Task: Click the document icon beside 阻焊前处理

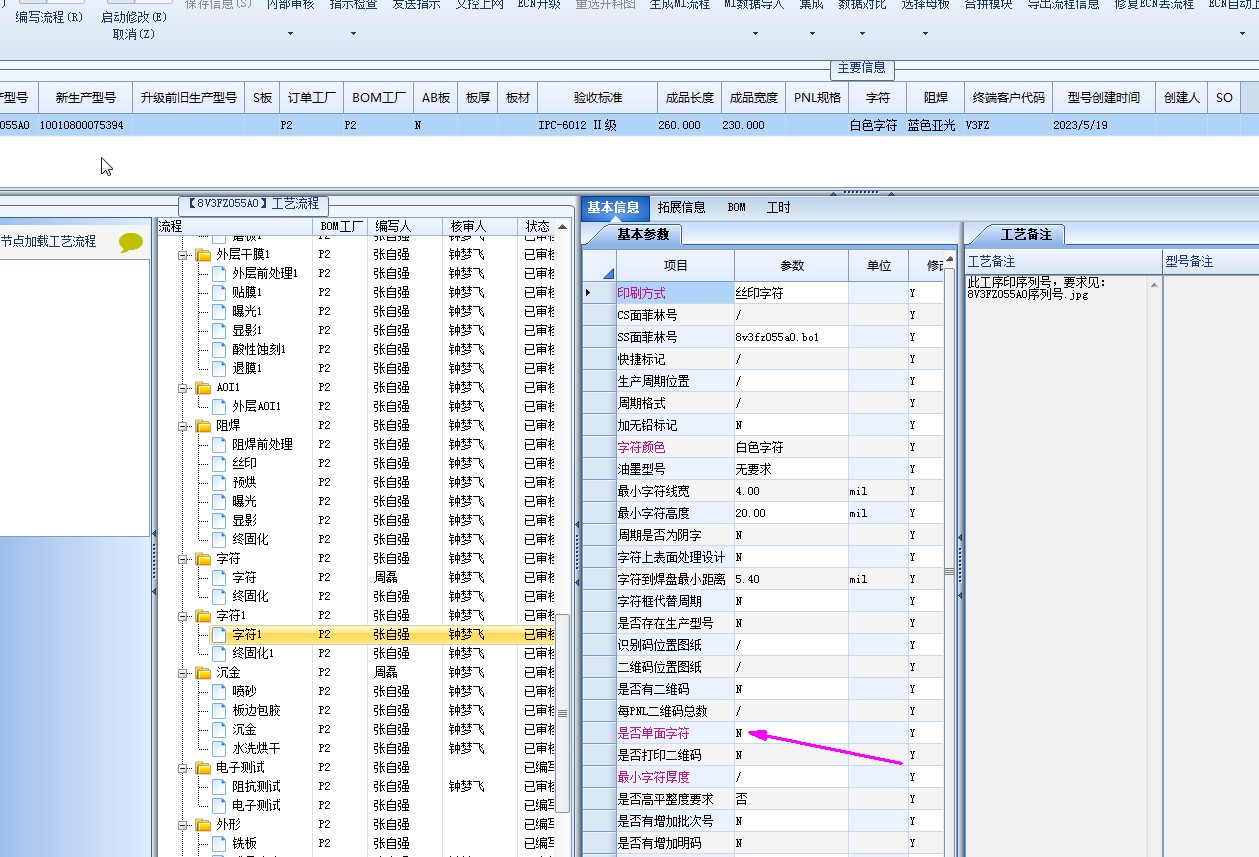Action: (220, 445)
